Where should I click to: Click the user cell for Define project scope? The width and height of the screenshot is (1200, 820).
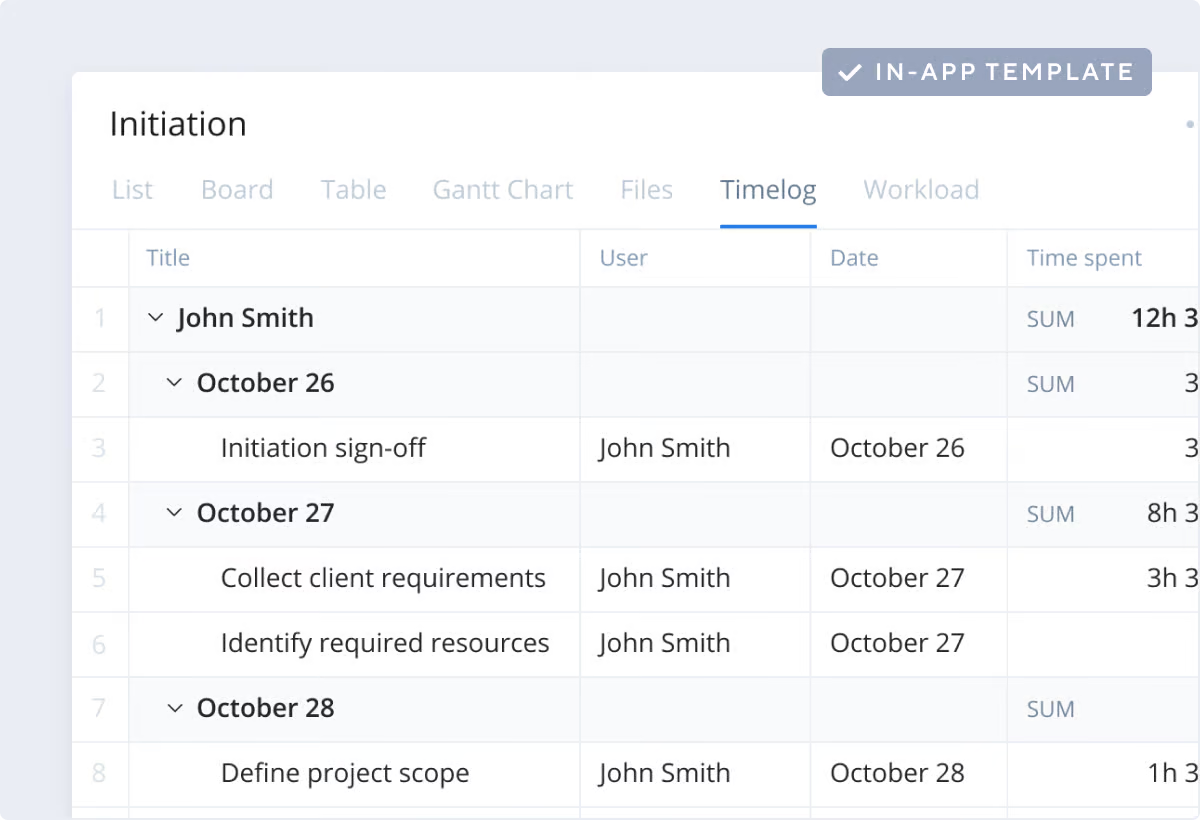695,774
